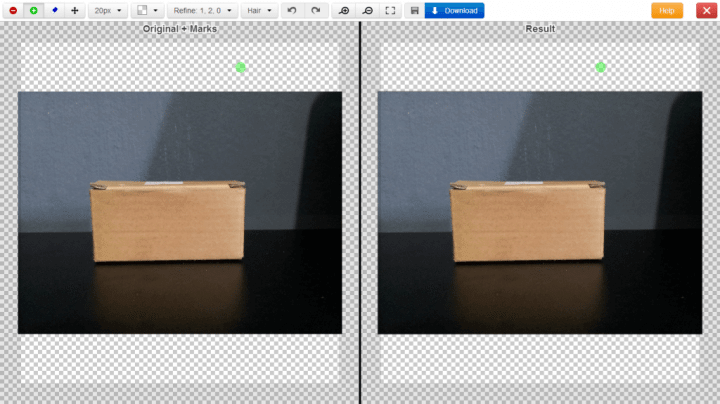Image resolution: width=720 pixels, height=404 pixels.
Task: Click the save floppy disk icon
Action: (x=414, y=10)
